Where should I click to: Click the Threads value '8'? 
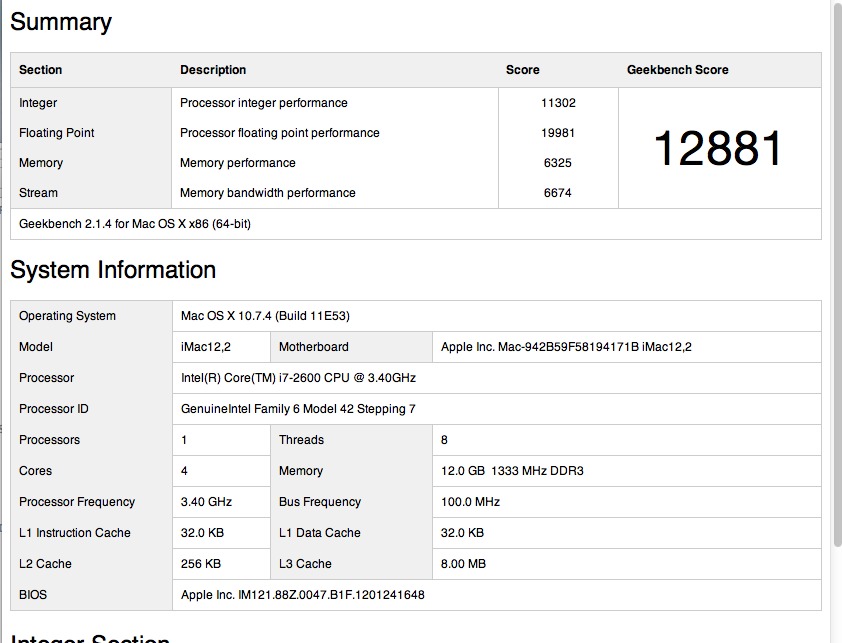tap(444, 440)
